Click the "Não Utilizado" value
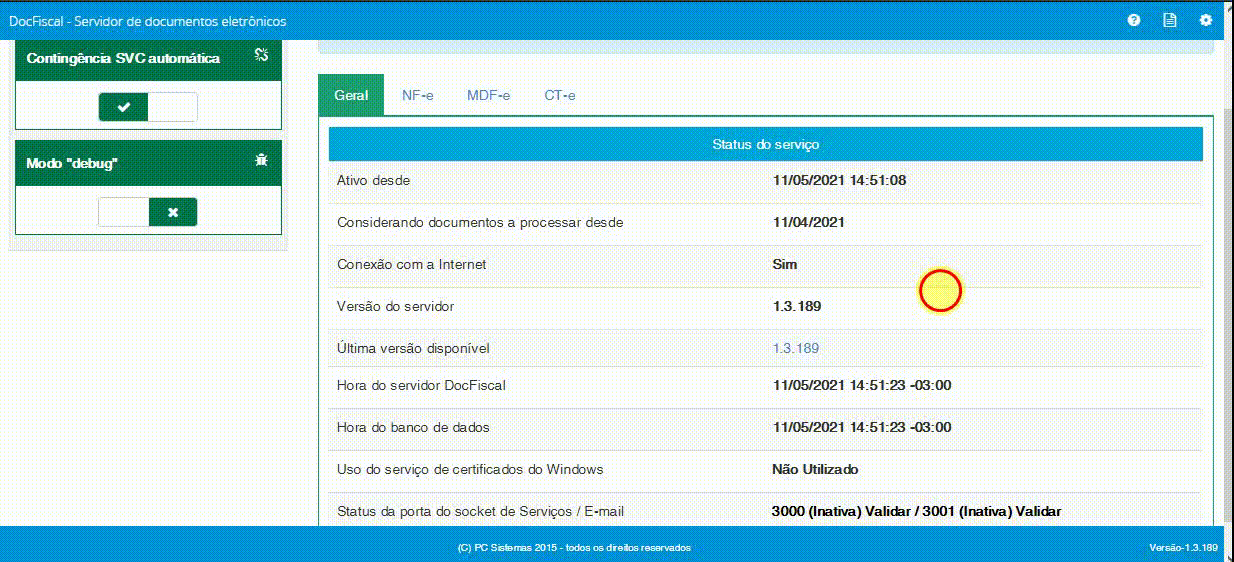Screen dimensions: 1234x562 click(x=815, y=469)
